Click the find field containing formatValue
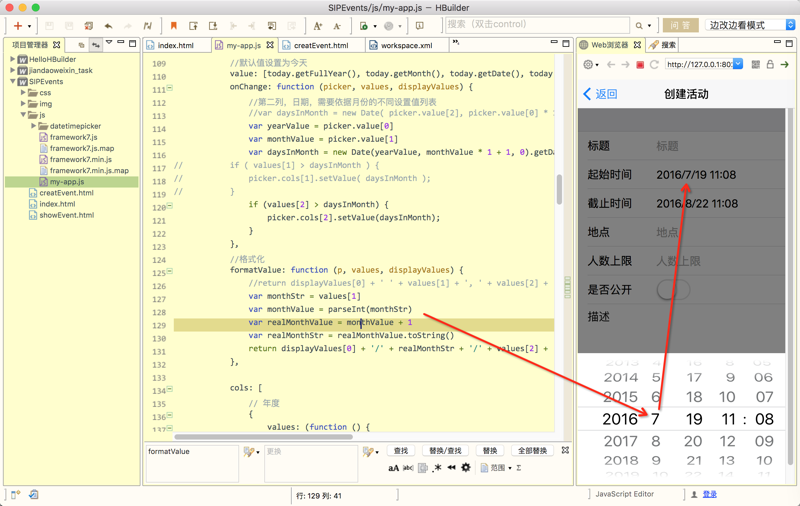The image size is (800, 506). 192,463
